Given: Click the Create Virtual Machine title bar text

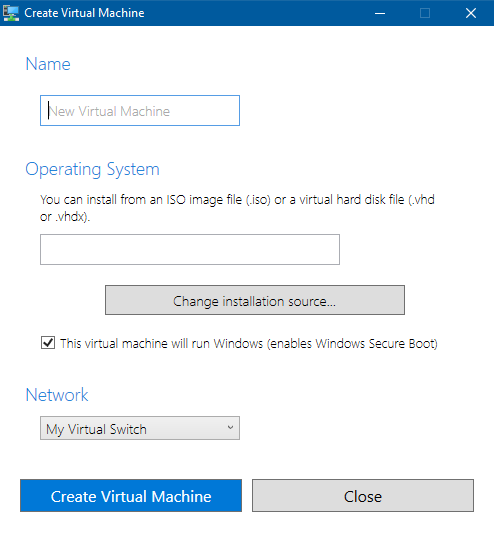Looking at the screenshot, I should click(84, 13).
